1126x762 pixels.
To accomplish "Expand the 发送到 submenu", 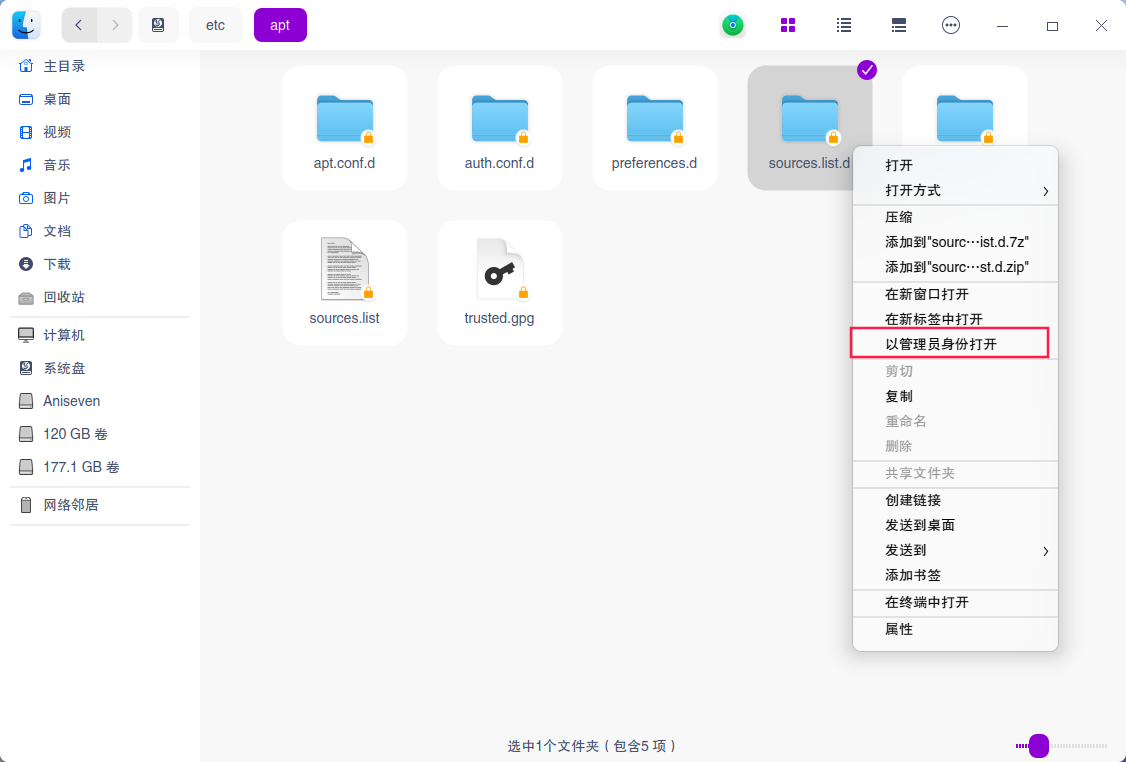I will coord(955,551).
